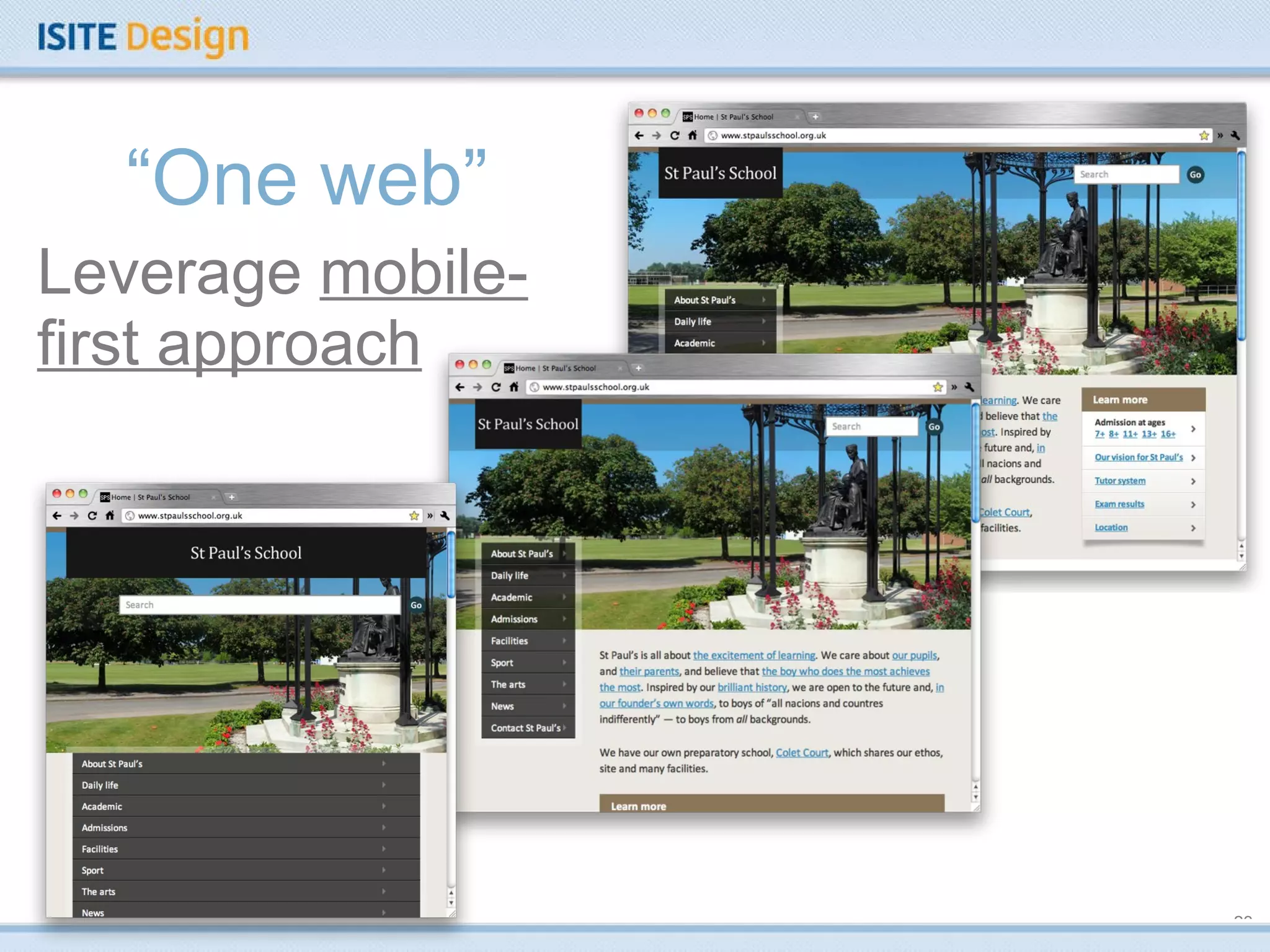The width and height of the screenshot is (1270, 952).
Task: Click Go button in middle window
Action: 934,426
